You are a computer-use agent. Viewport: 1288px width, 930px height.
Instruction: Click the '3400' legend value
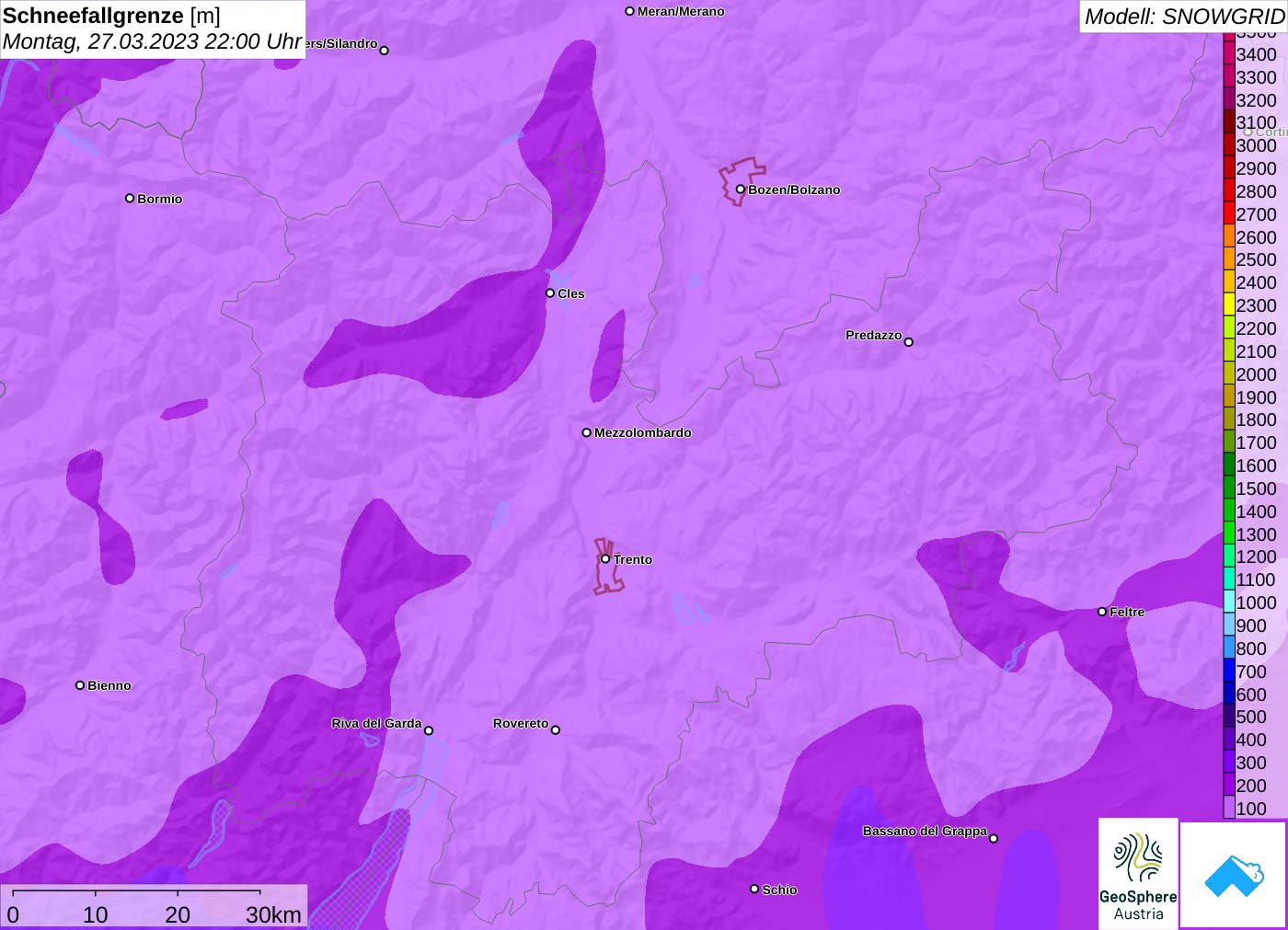pyautogui.click(x=1257, y=54)
